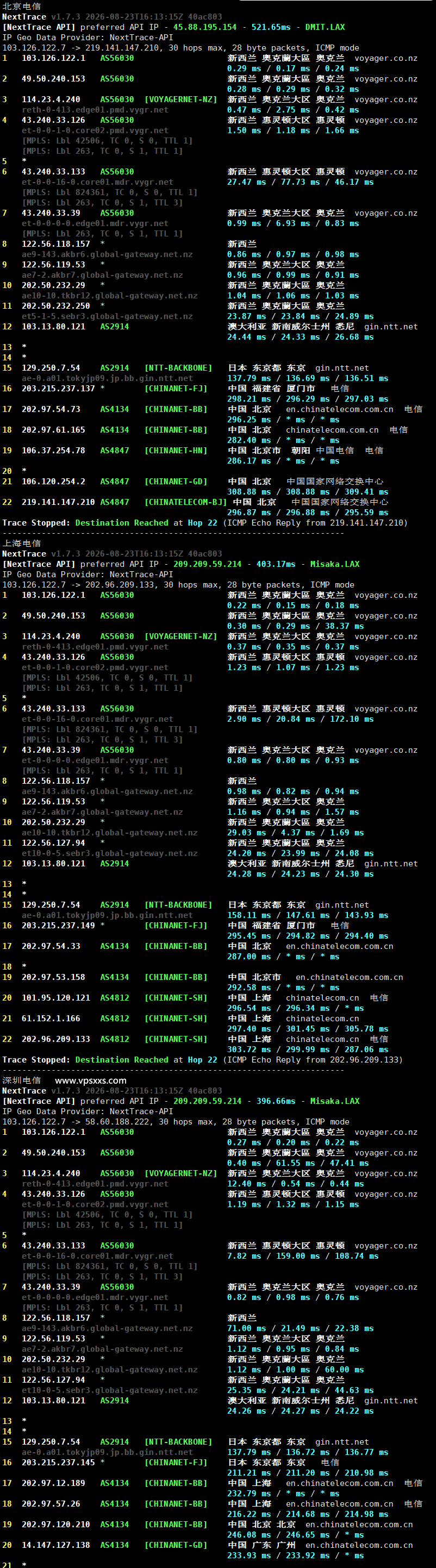
Task: Select hop IP 202.97.54.73
Action: tap(51, 409)
